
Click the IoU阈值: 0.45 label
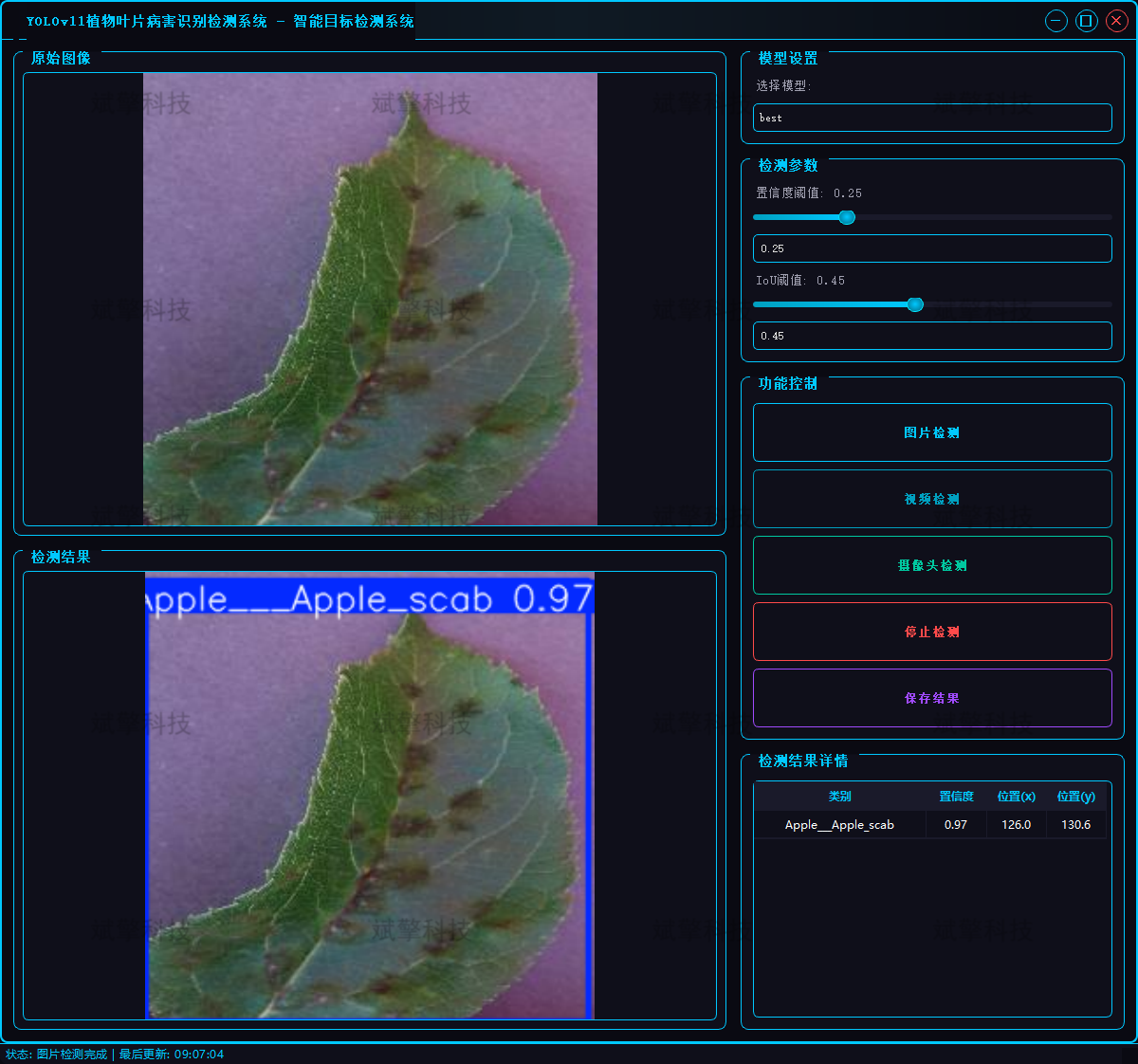800,281
